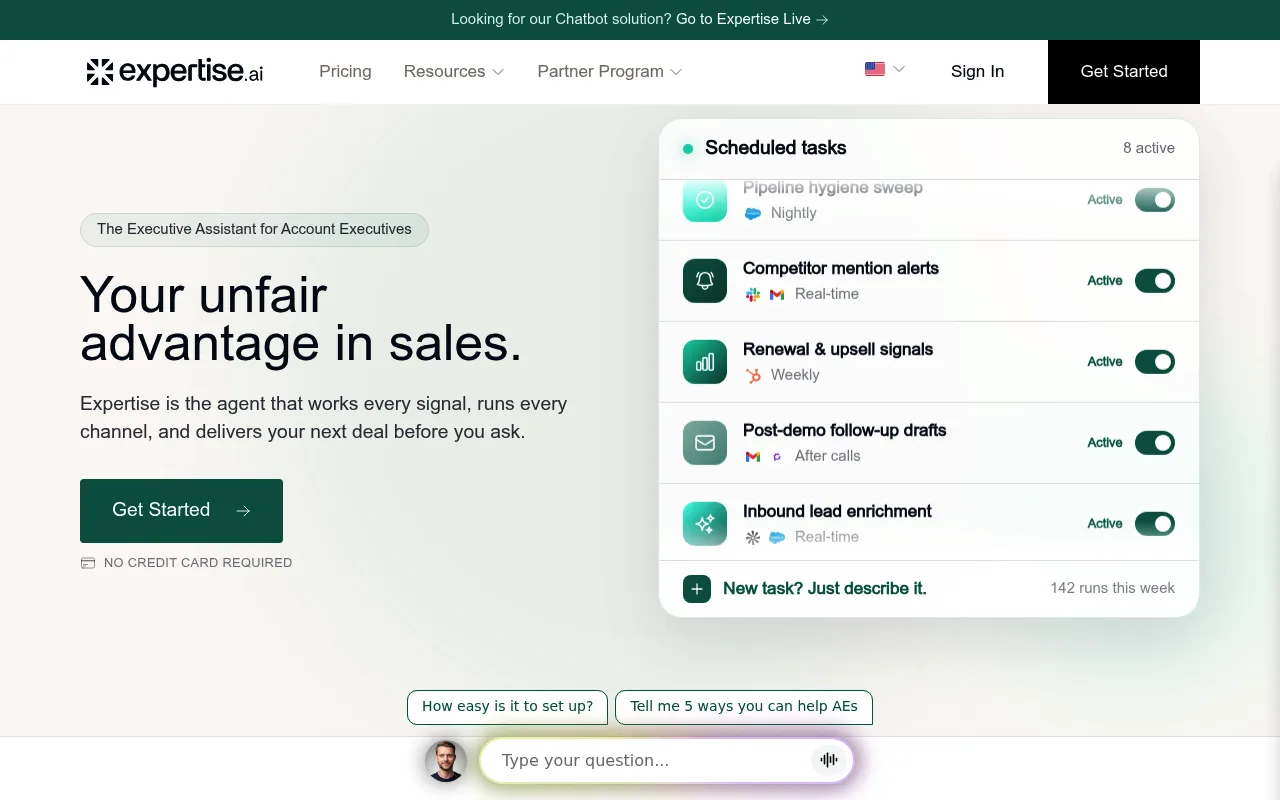Click the '8 active' count text
This screenshot has width=1280, height=800.
click(x=1149, y=148)
